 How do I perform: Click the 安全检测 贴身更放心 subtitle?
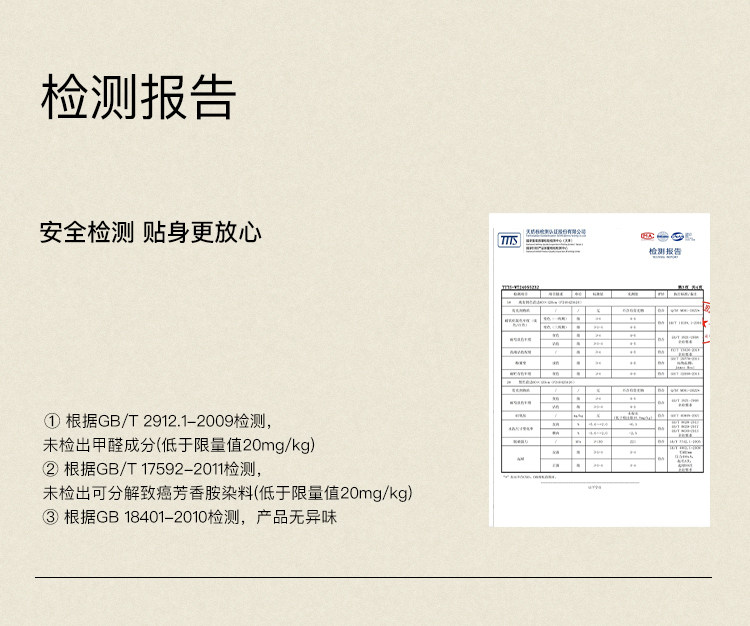tap(150, 232)
